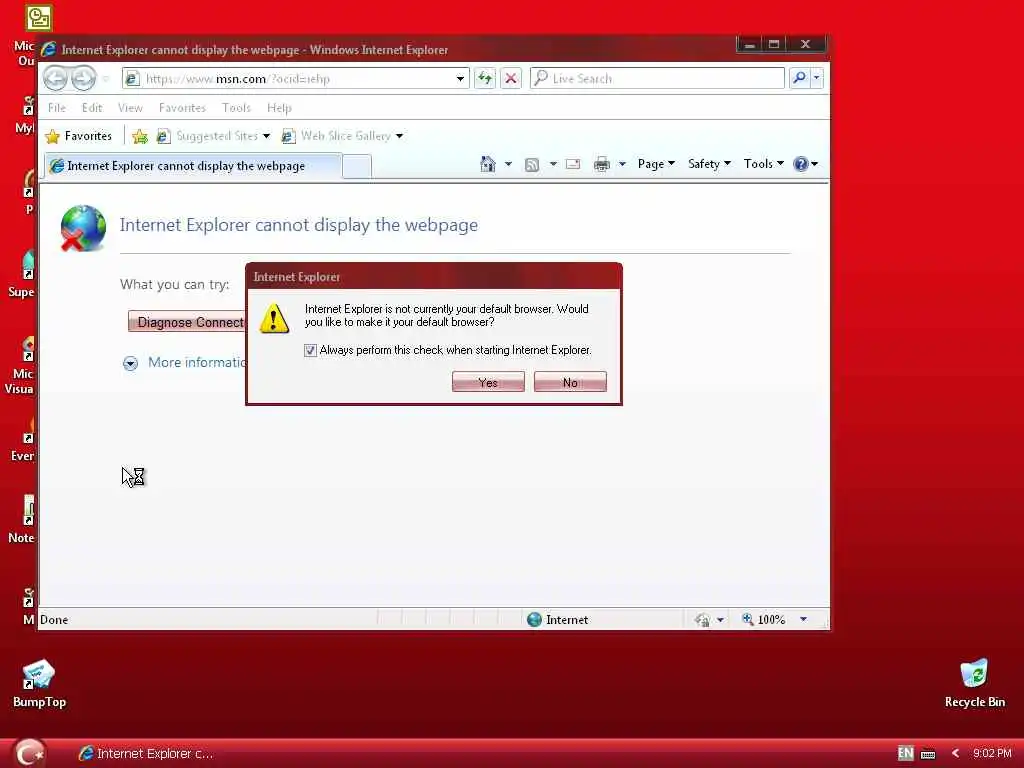Click the Refresh page icon
1024x768 pixels.
(x=485, y=78)
